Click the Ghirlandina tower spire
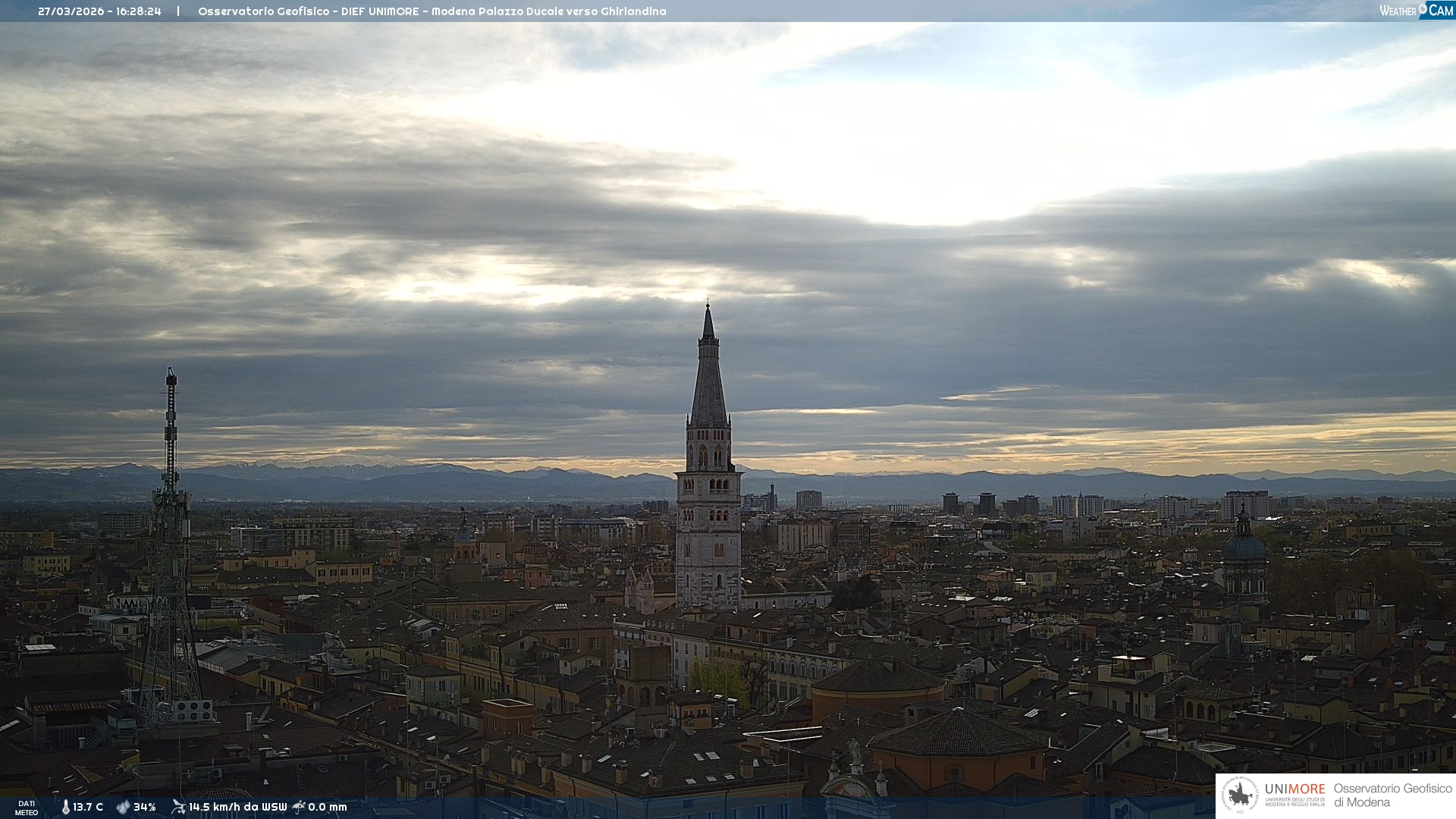This screenshot has height=819, width=1456. point(708,379)
